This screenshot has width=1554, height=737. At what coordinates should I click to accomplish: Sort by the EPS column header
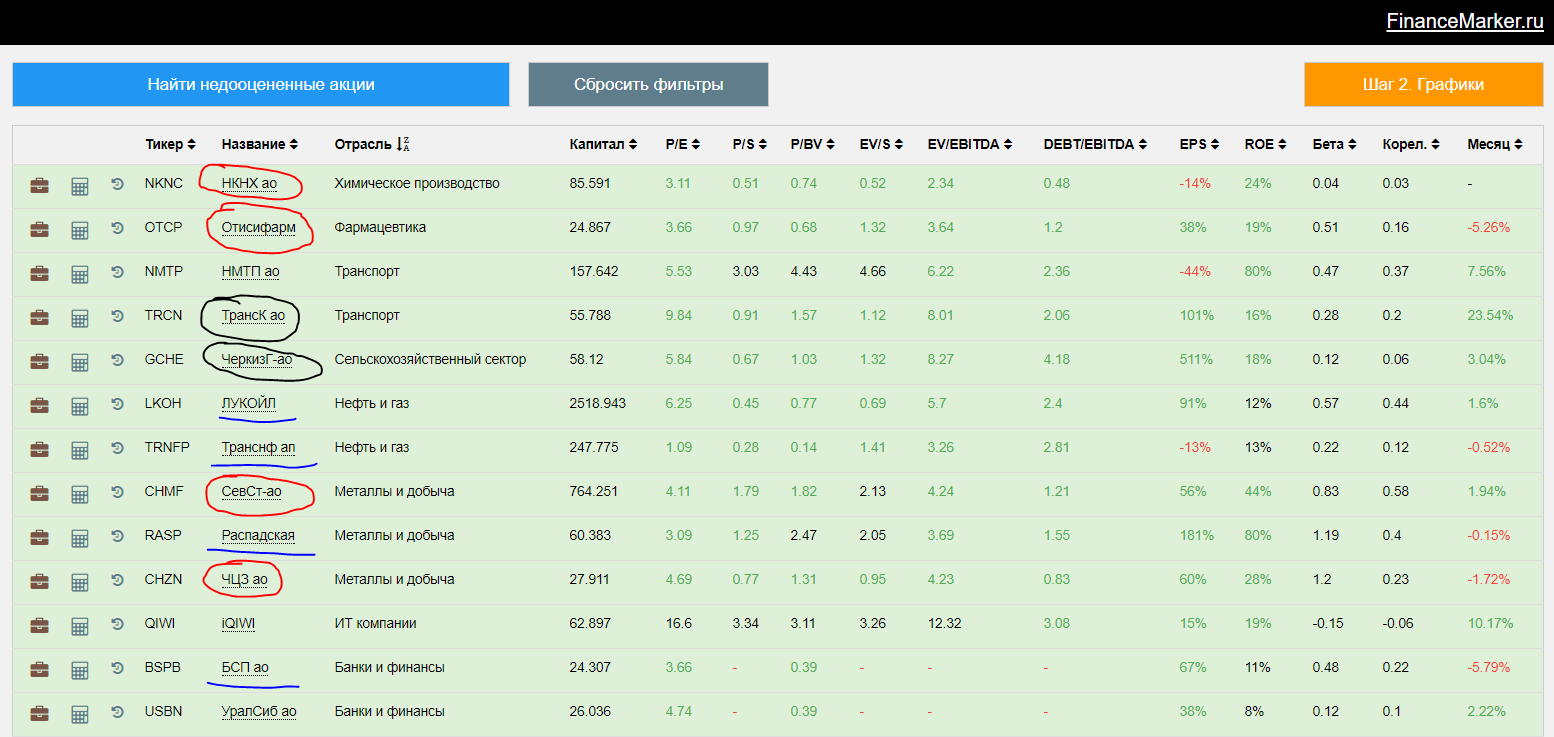1199,144
